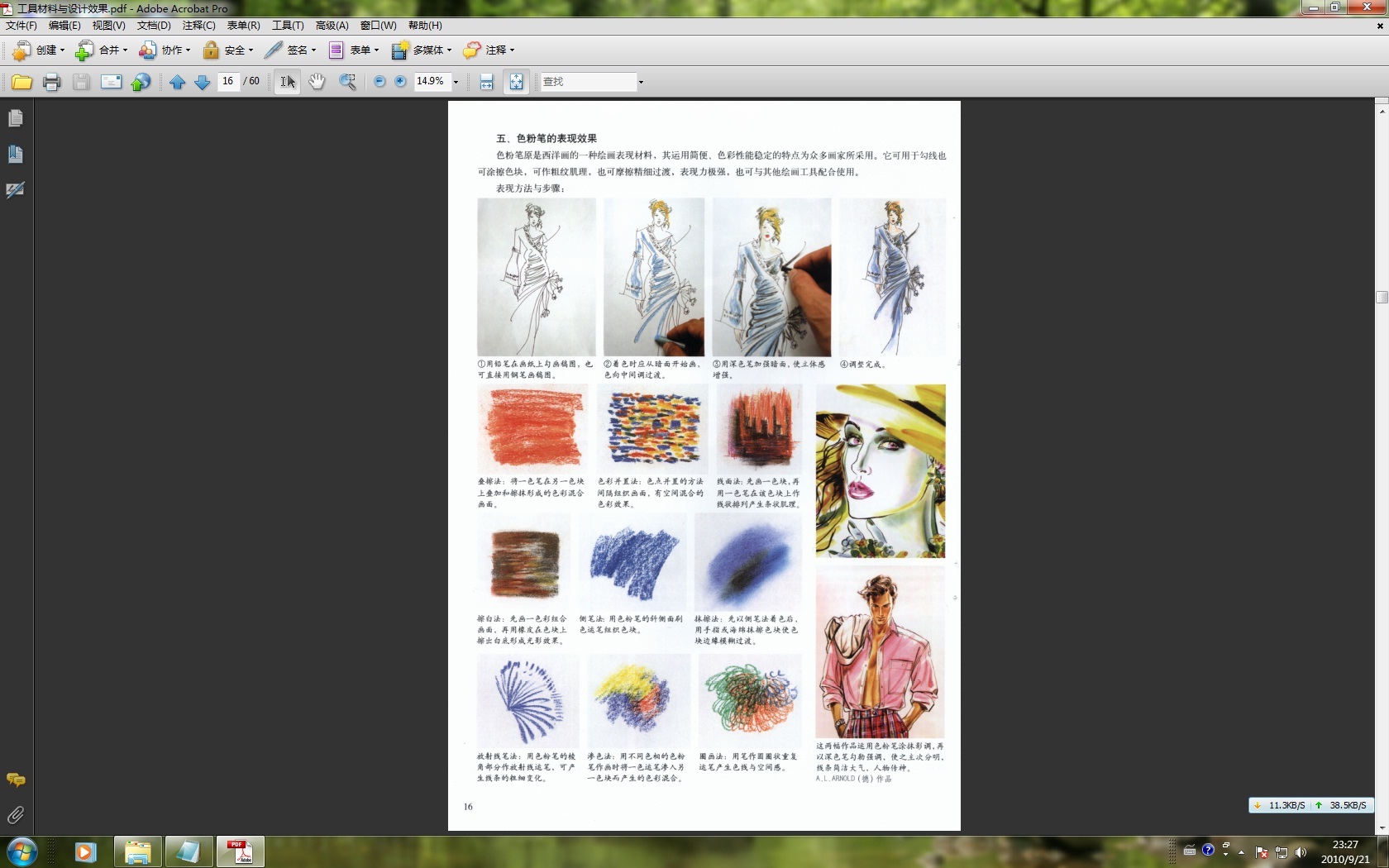Click the 合并 combine files icon
The width and height of the screenshot is (1389, 868).
[84, 50]
